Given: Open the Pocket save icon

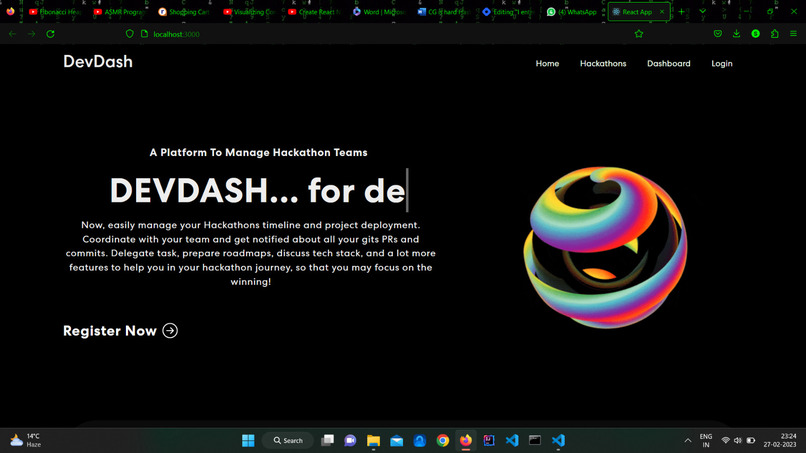Looking at the screenshot, I should [x=718, y=34].
